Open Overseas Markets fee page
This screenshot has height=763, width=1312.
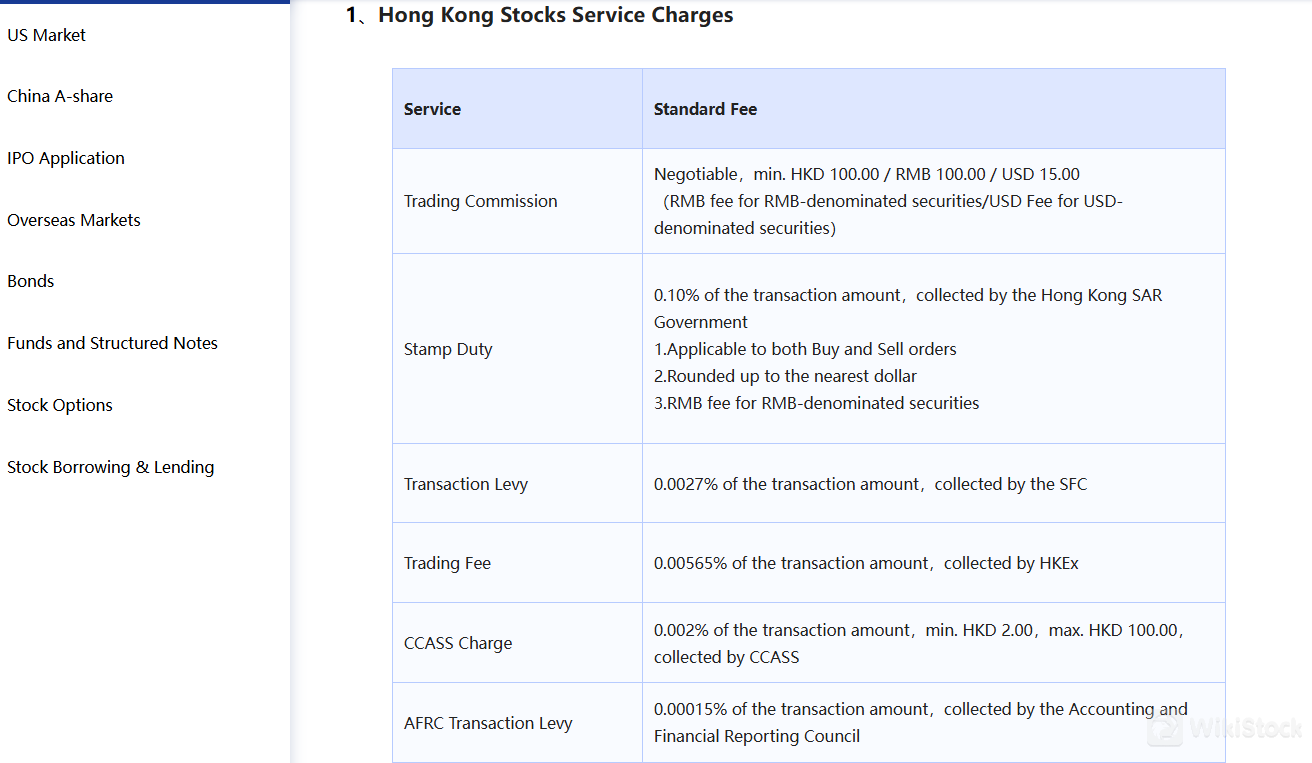[x=74, y=220]
